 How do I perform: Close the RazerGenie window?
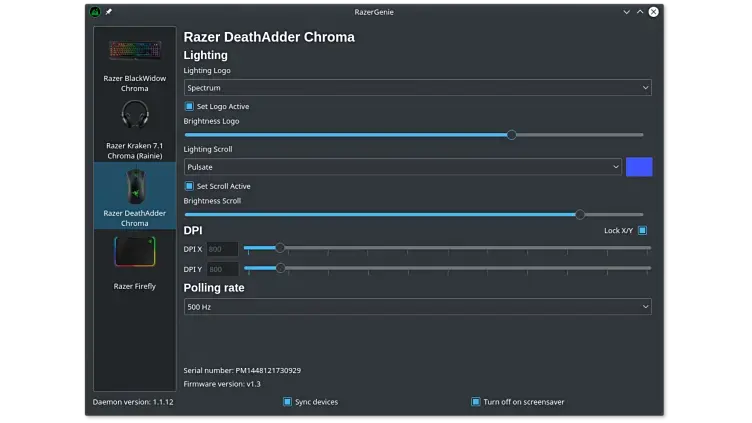(653, 12)
